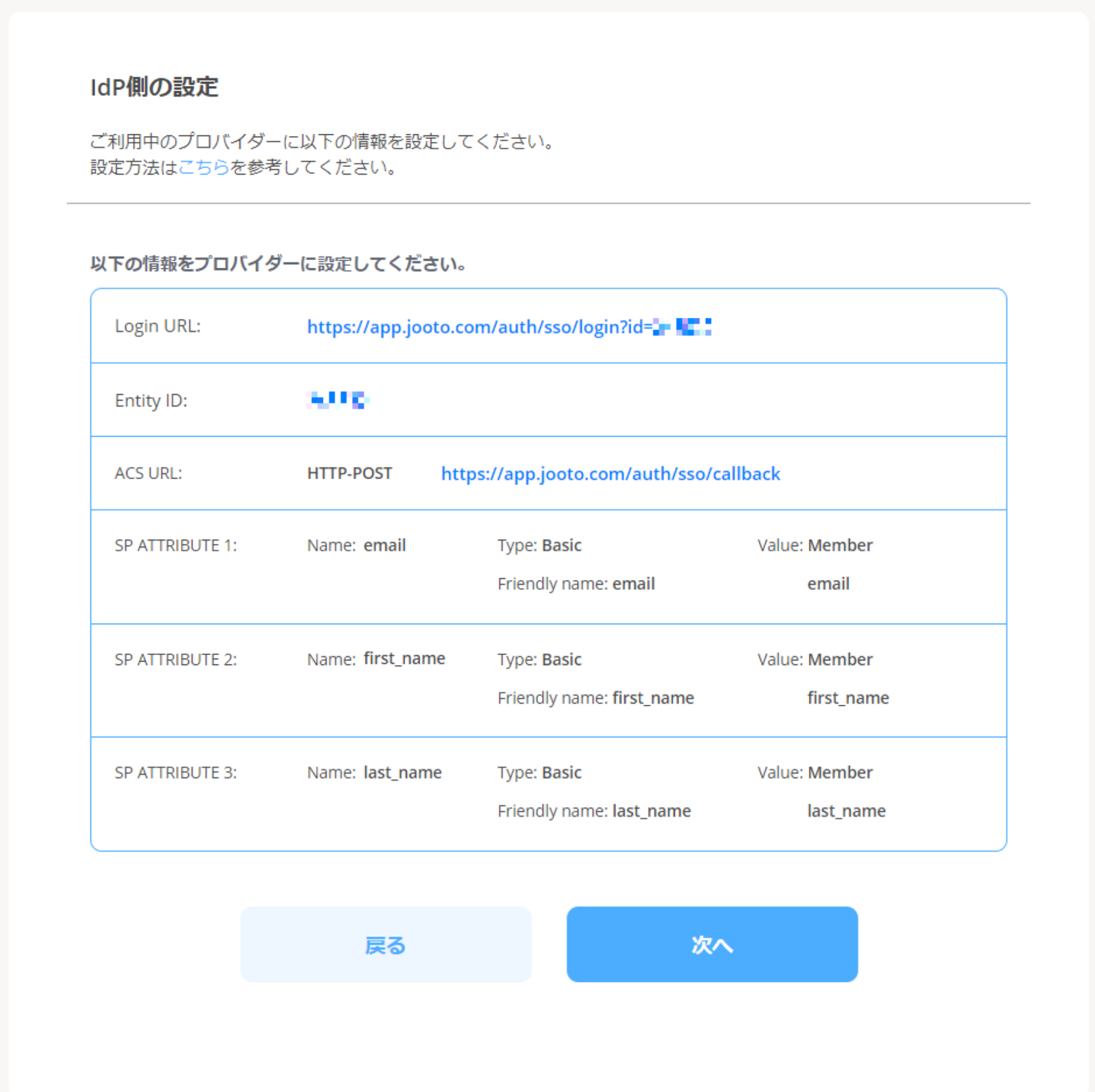Click Type: Basic in attribute 1 row
The image size is (1095, 1092).
coord(540,545)
